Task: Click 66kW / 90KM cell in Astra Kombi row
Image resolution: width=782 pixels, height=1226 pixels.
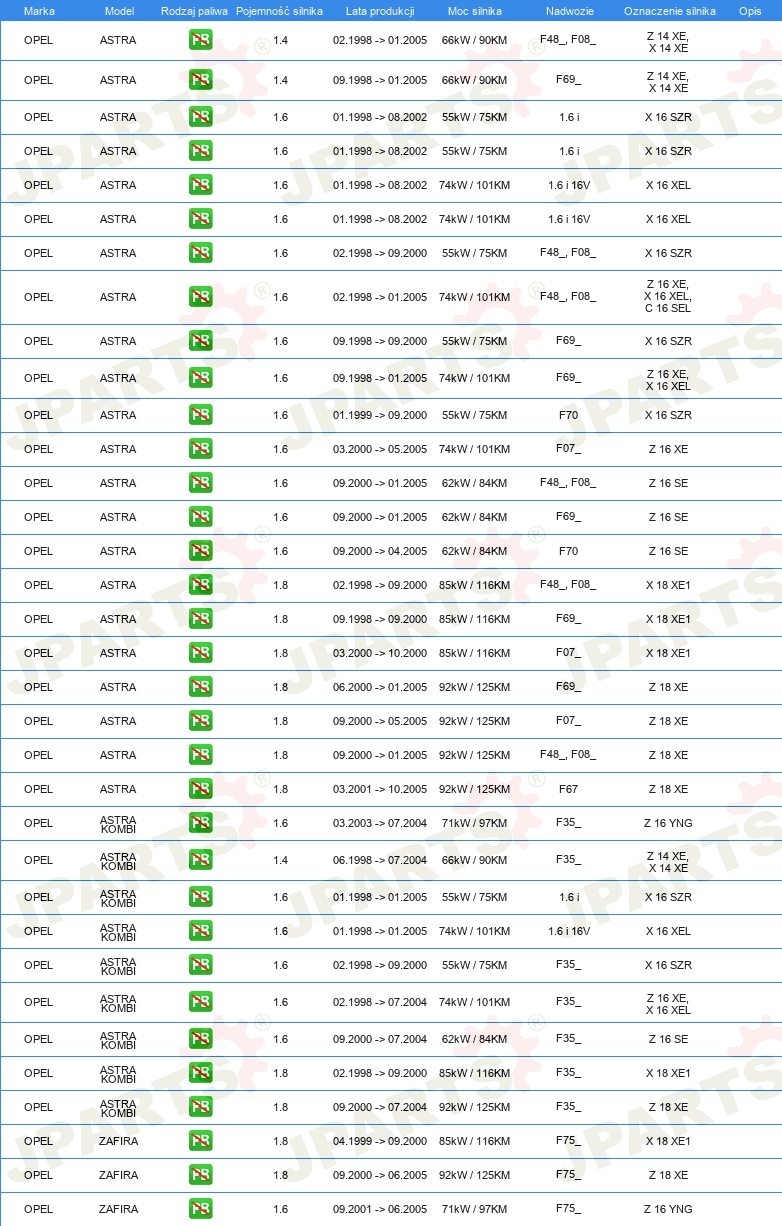Action: (474, 860)
